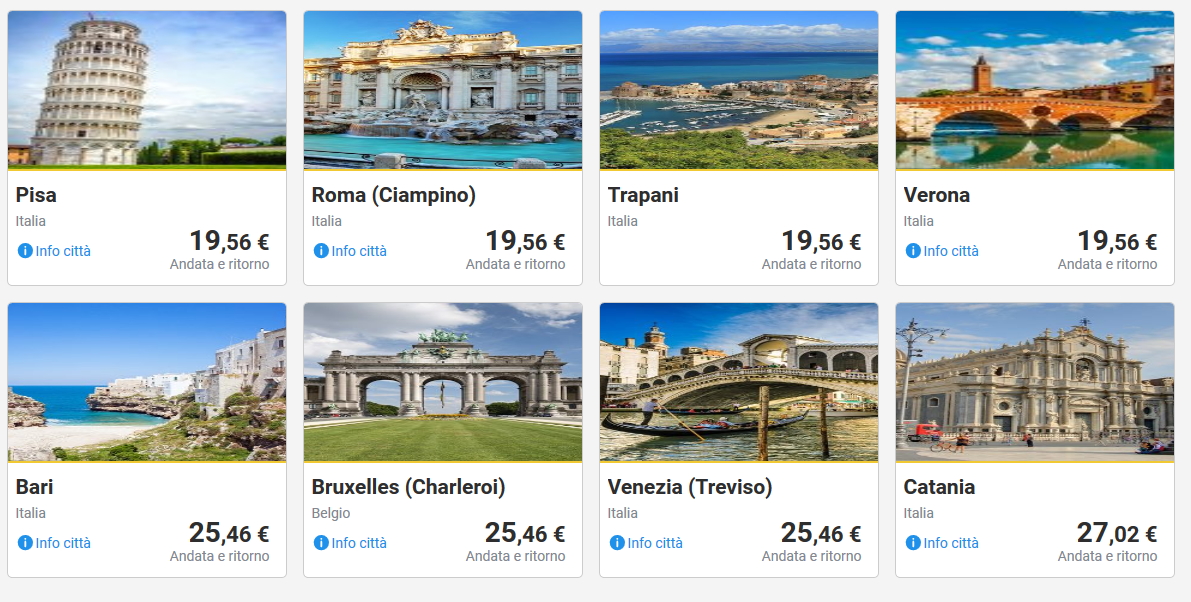Select the Bari destination title
Viewport: 1191px width, 602px height.
35,487
